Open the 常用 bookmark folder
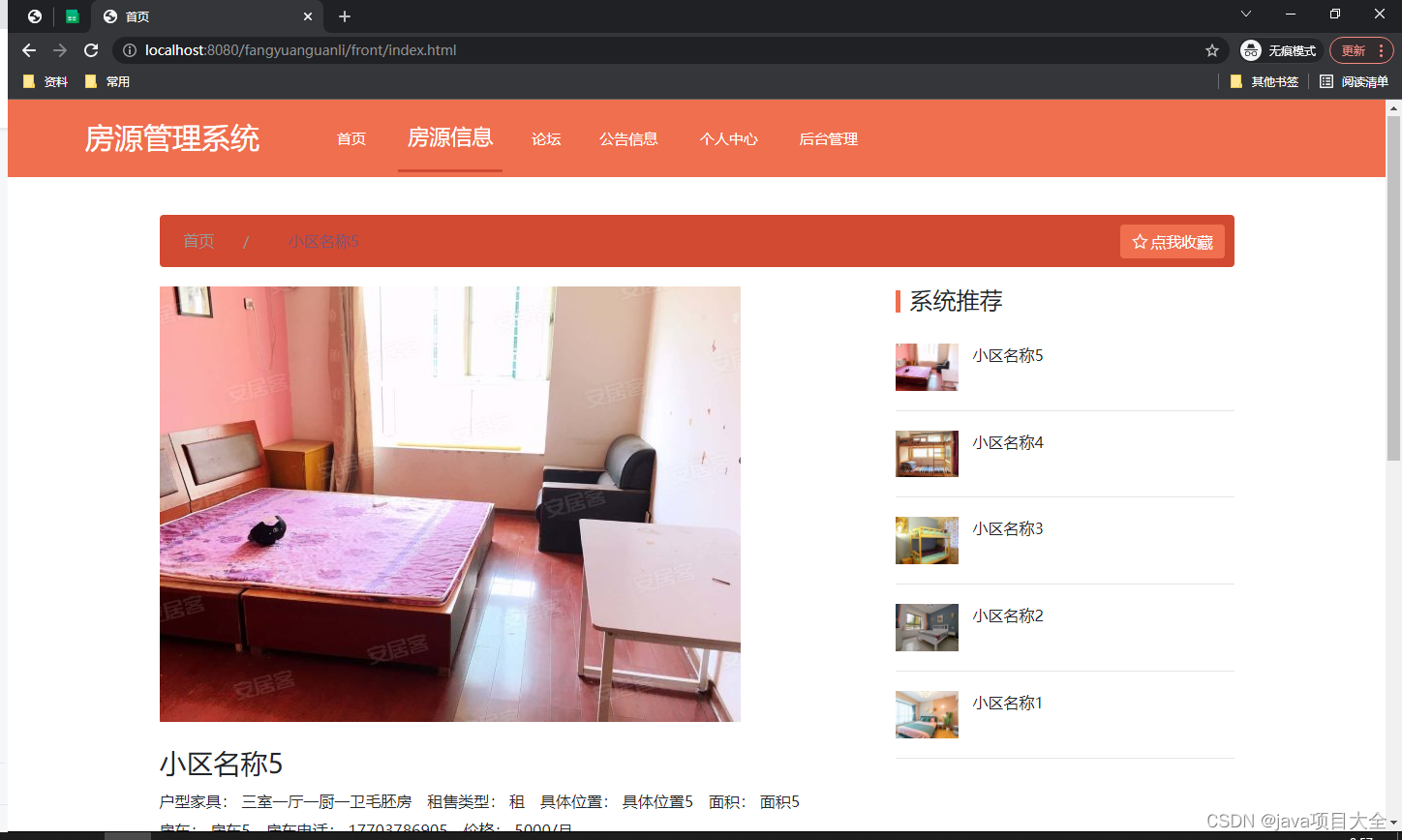Image resolution: width=1402 pixels, height=840 pixels. (107, 82)
